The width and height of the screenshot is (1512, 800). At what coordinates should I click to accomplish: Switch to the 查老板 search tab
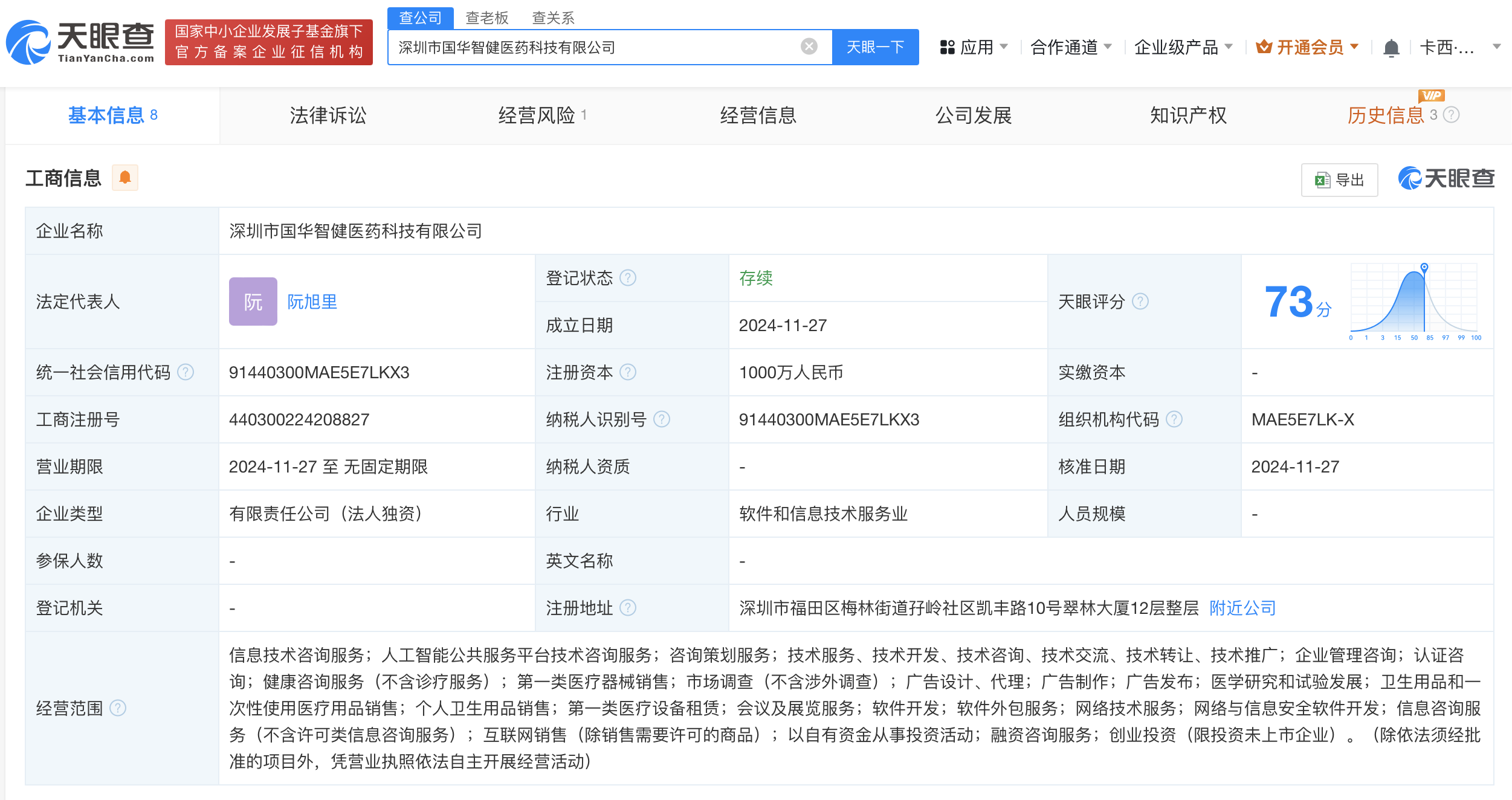coord(486,18)
